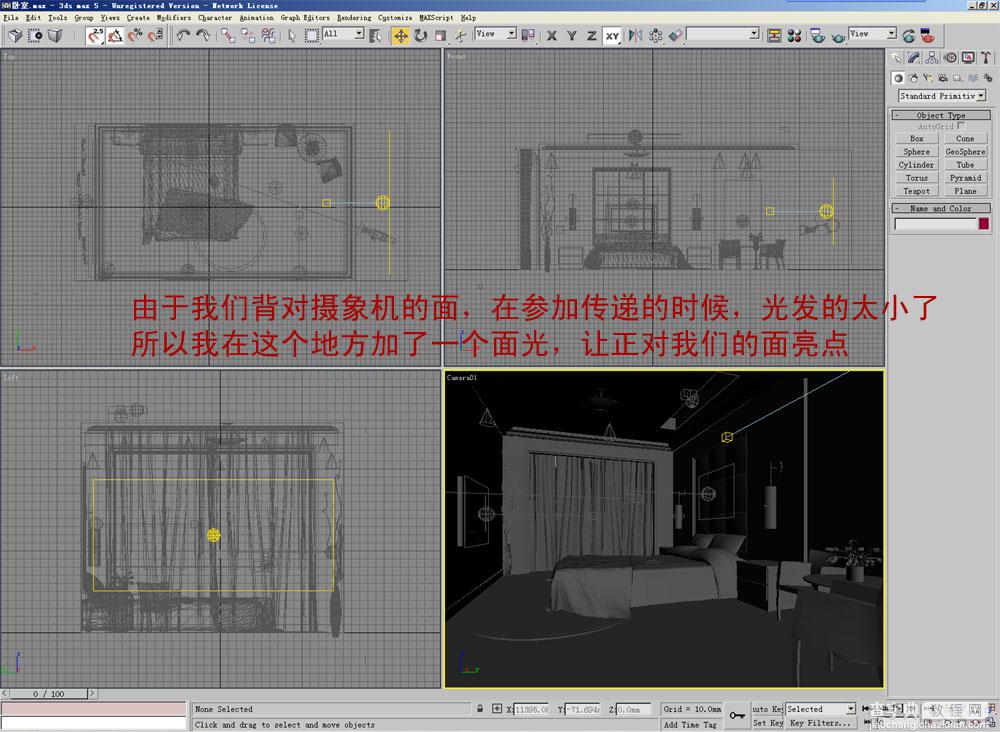Screen dimensions: 1000x732
Task: Open the Material Editor spheres icon
Action: pyautogui.click(x=794, y=36)
